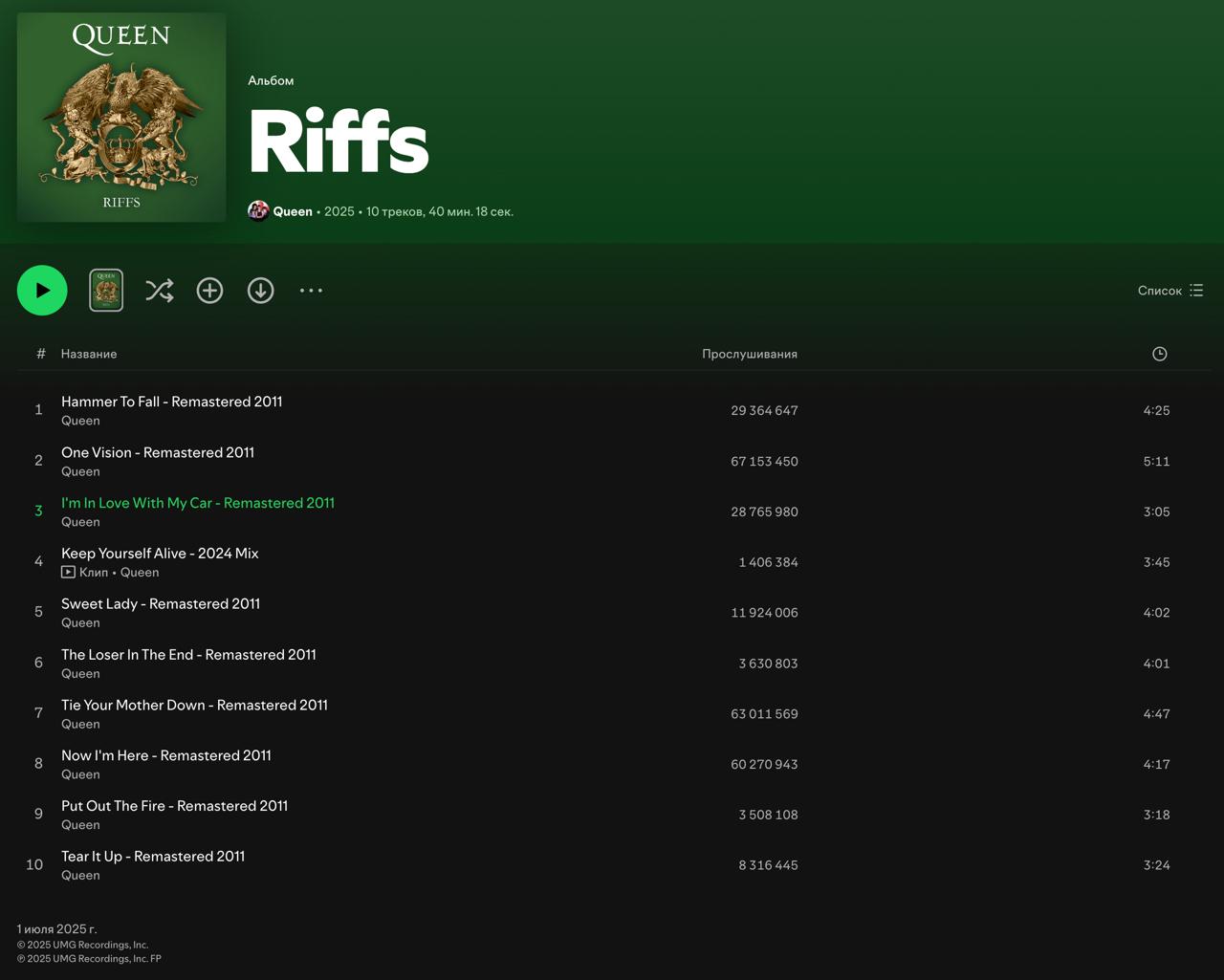Viewport: 1224px width, 980px height.
Task: Click the Queen artist avatar in header
Action: [x=257, y=210]
